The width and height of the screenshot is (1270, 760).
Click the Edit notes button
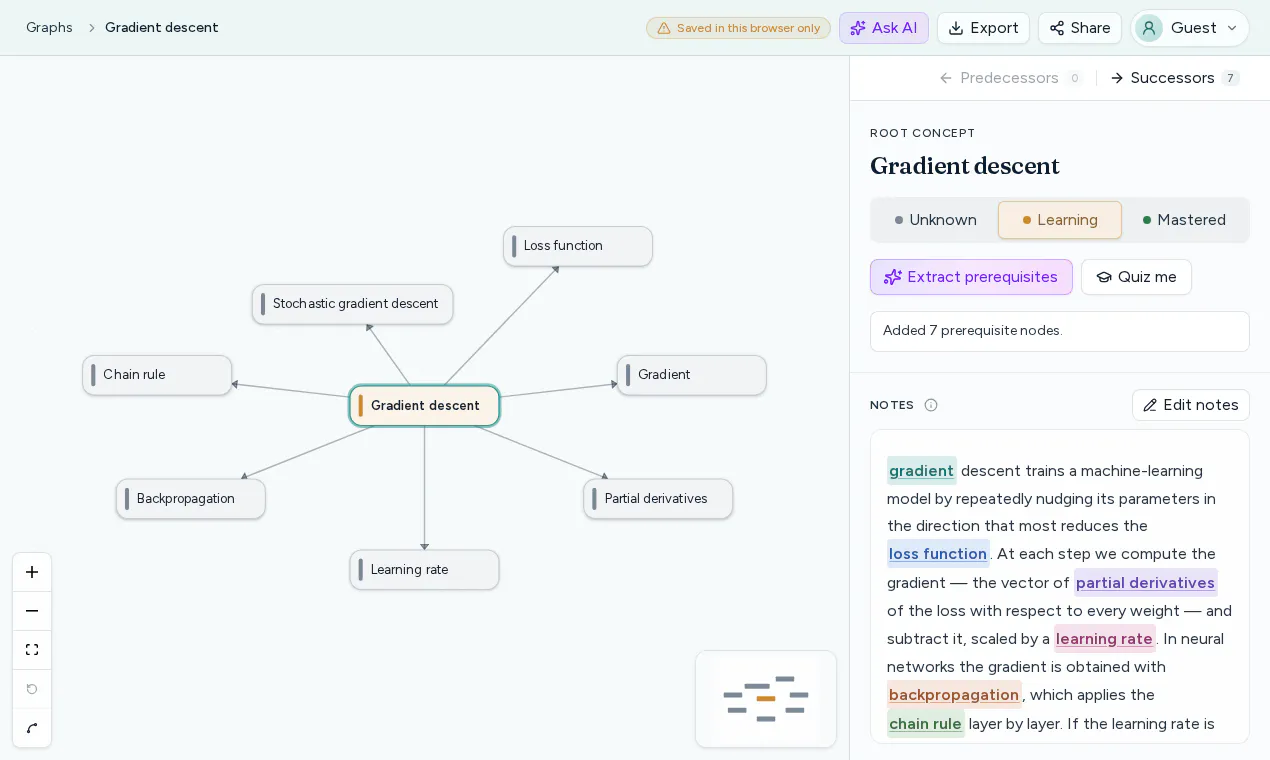1191,405
